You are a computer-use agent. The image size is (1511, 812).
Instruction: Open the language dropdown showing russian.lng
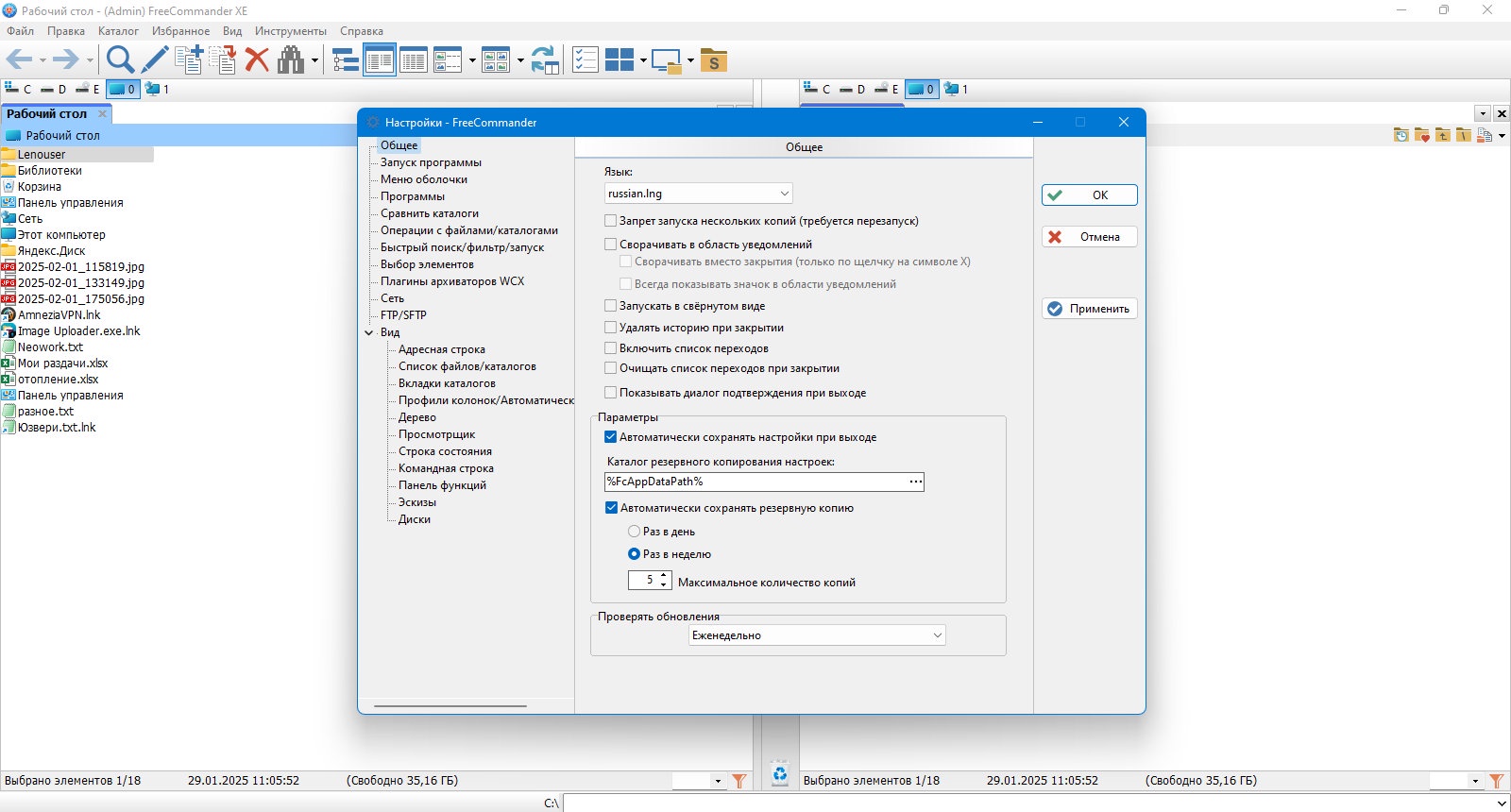pyautogui.click(x=699, y=194)
